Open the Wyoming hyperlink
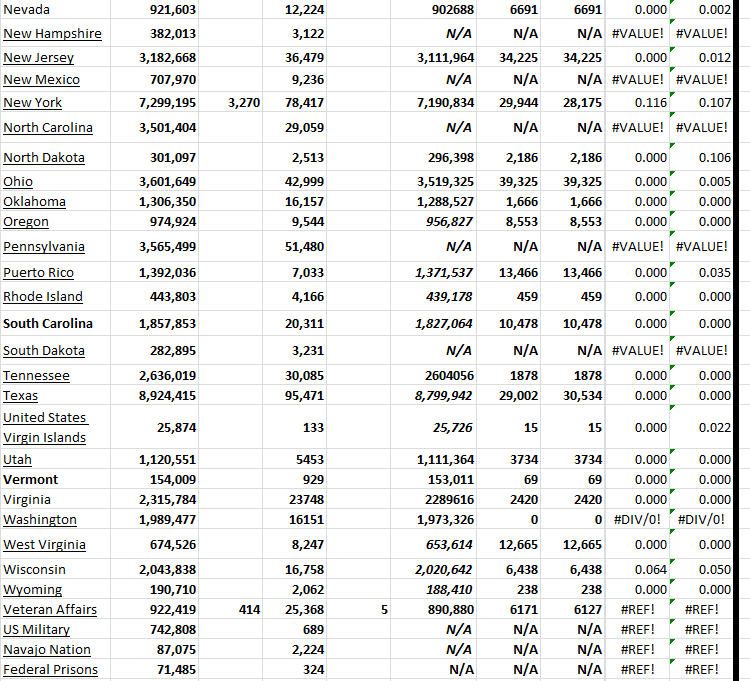This screenshot has height=681, width=750. (33, 590)
